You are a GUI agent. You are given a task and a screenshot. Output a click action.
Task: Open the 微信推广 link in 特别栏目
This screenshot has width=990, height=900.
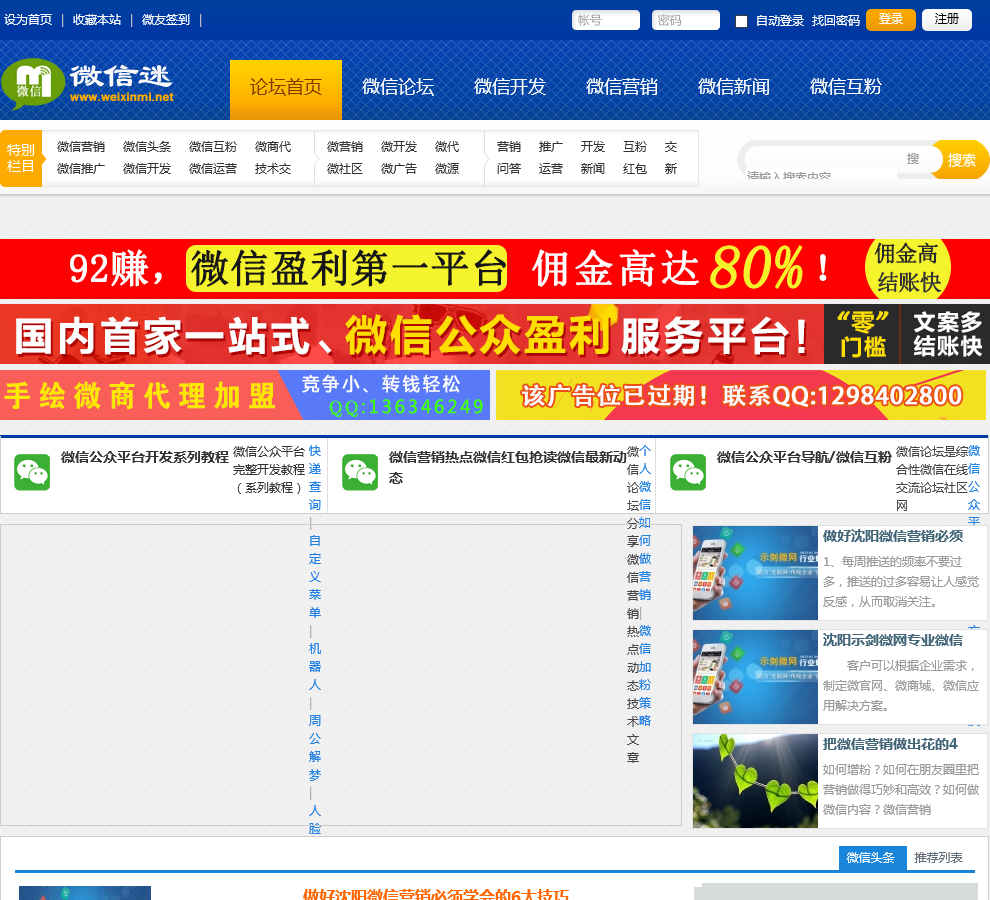coord(81,169)
